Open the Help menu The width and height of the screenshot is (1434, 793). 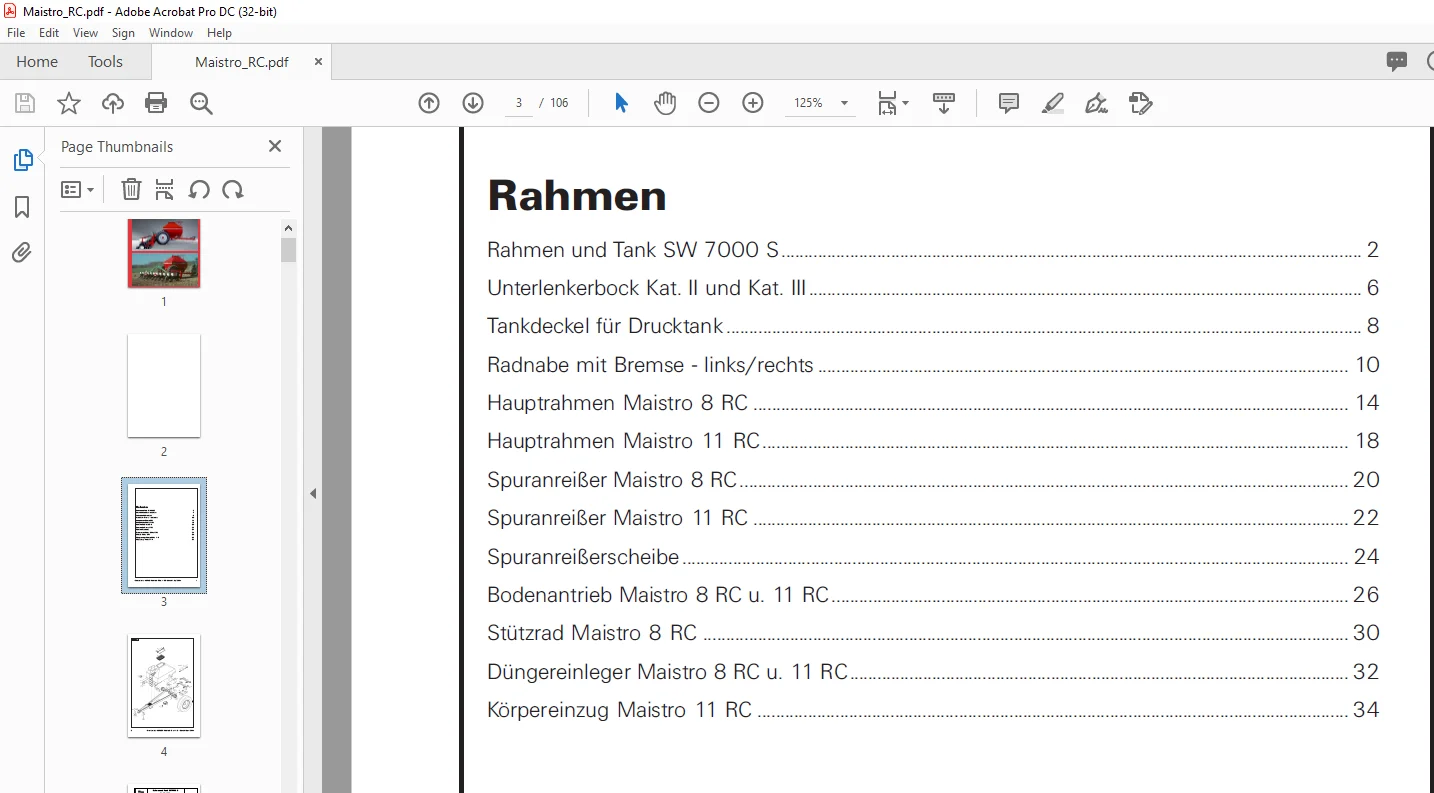click(219, 33)
